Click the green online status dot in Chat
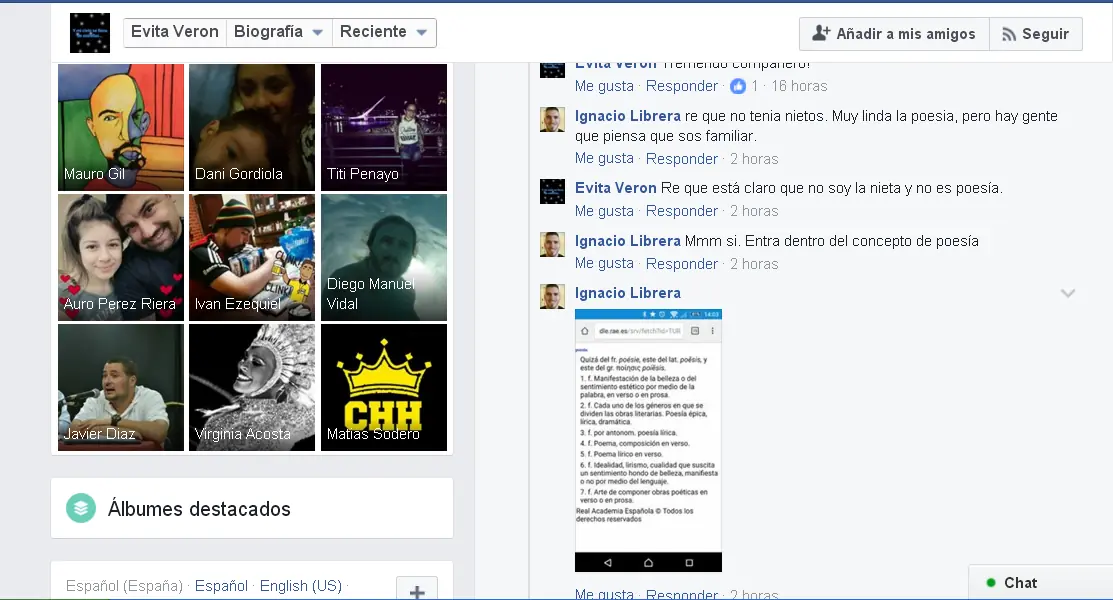1113x600 pixels. click(x=991, y=583)
